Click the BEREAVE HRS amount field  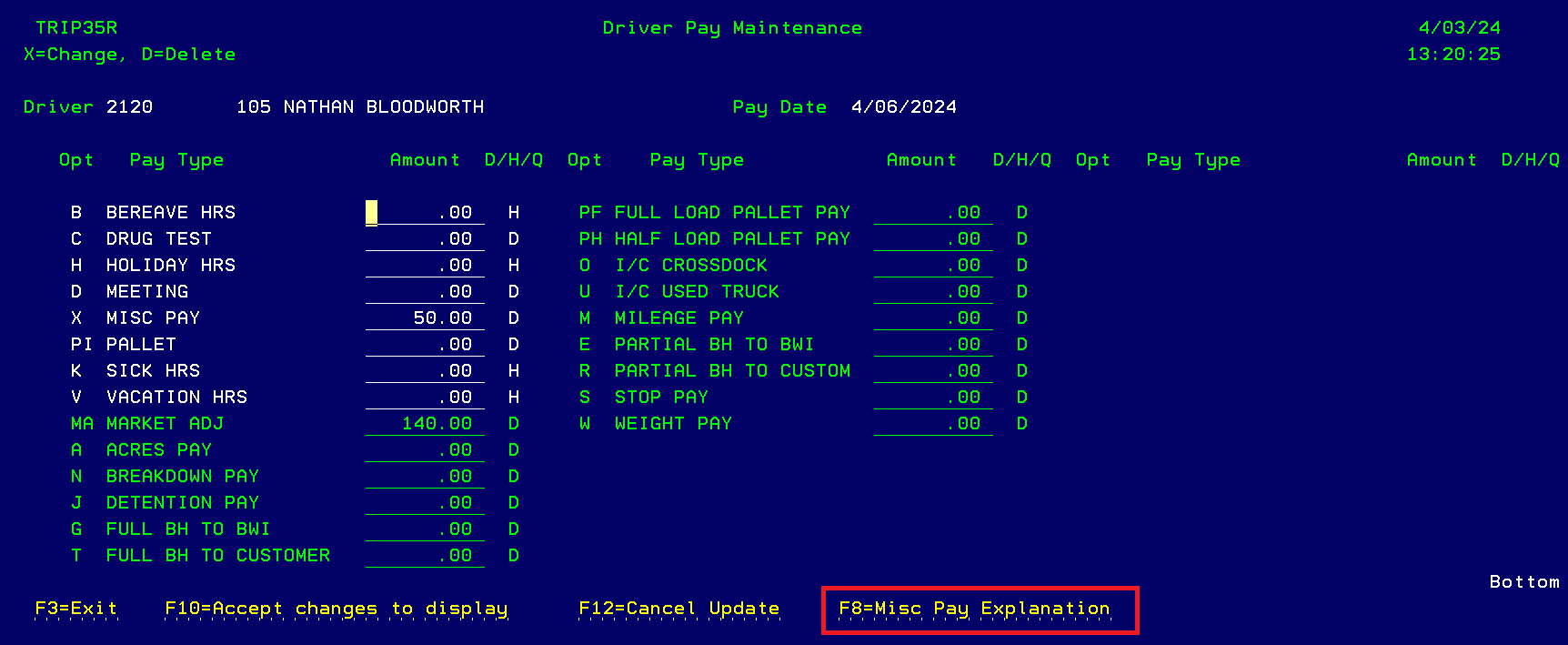425,213
